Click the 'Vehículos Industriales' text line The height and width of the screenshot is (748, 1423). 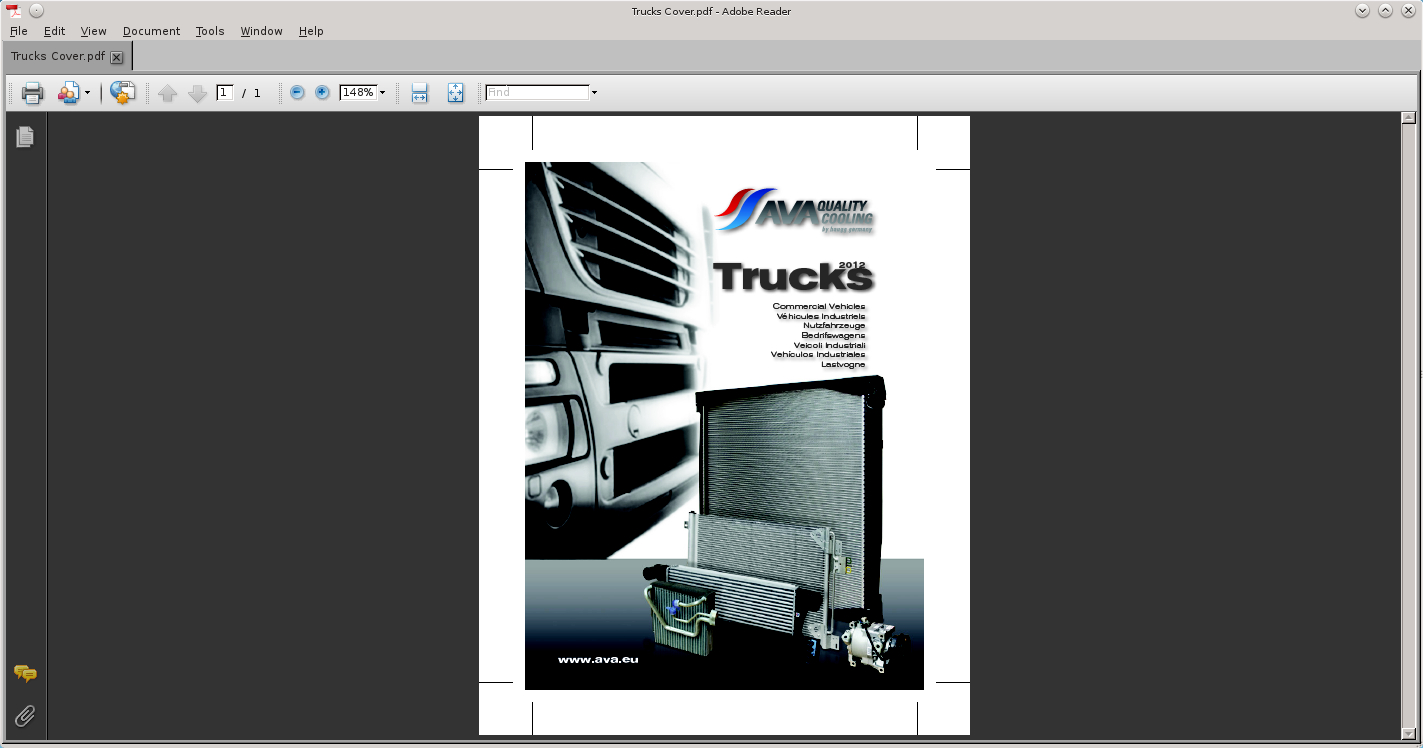click(x=818, y=354)
